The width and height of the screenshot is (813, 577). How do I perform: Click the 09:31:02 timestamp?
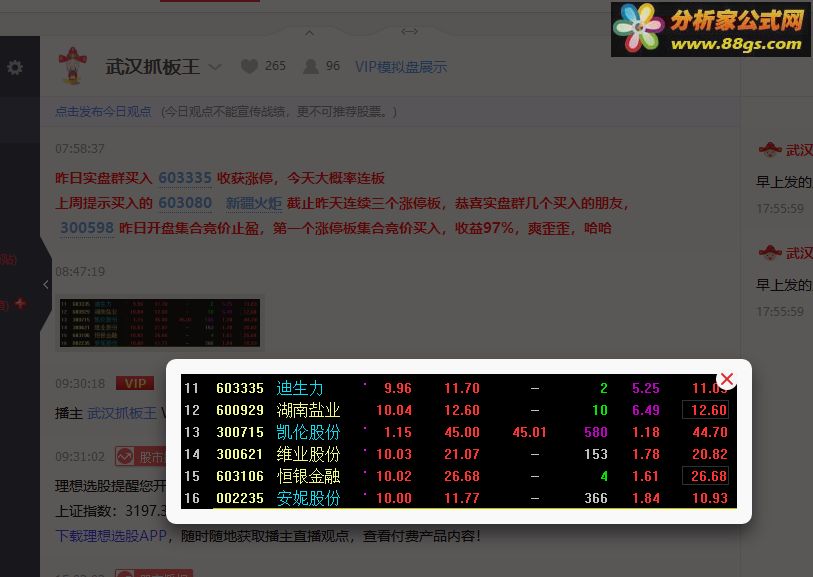(80, 457)
